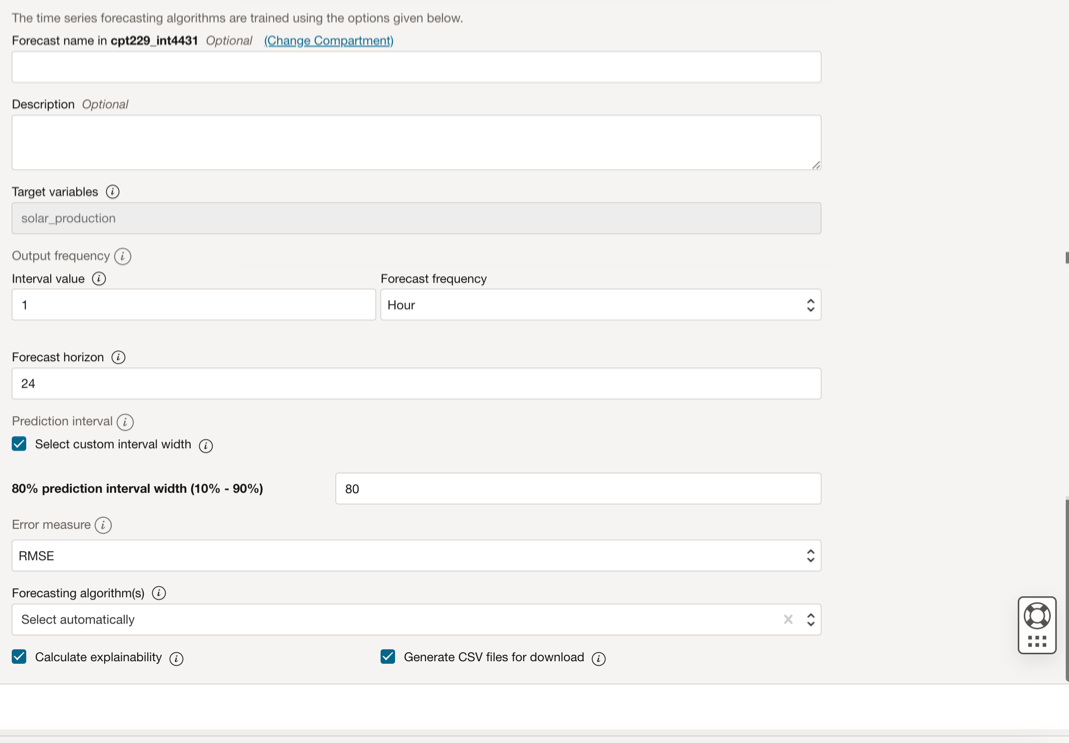This screenshot has width=1069, height=743.
Task: Open the Forecast frequency Hour dropdown
Action: click(600, 305)
